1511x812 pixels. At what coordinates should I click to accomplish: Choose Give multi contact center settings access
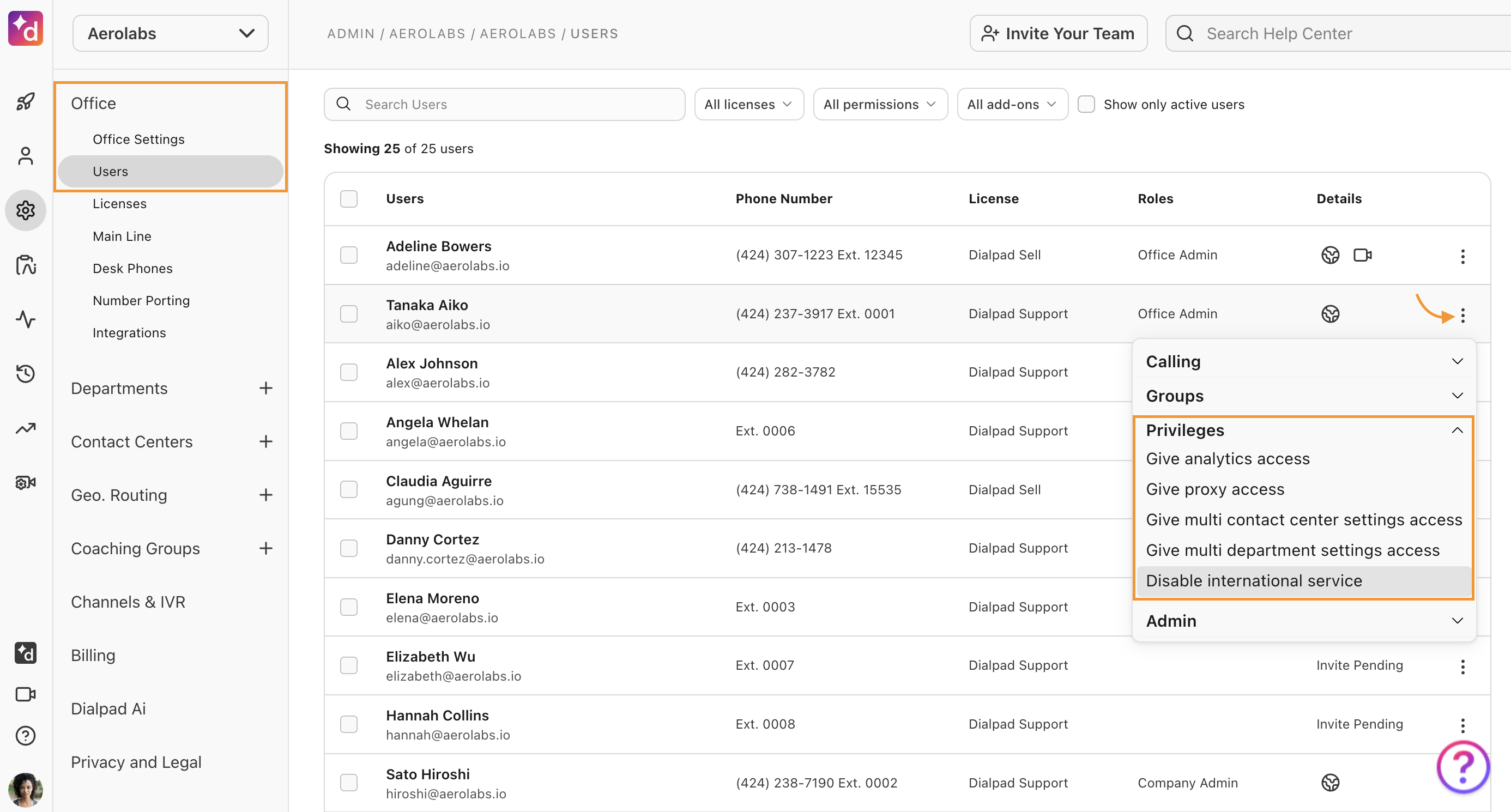(1303, 519)
